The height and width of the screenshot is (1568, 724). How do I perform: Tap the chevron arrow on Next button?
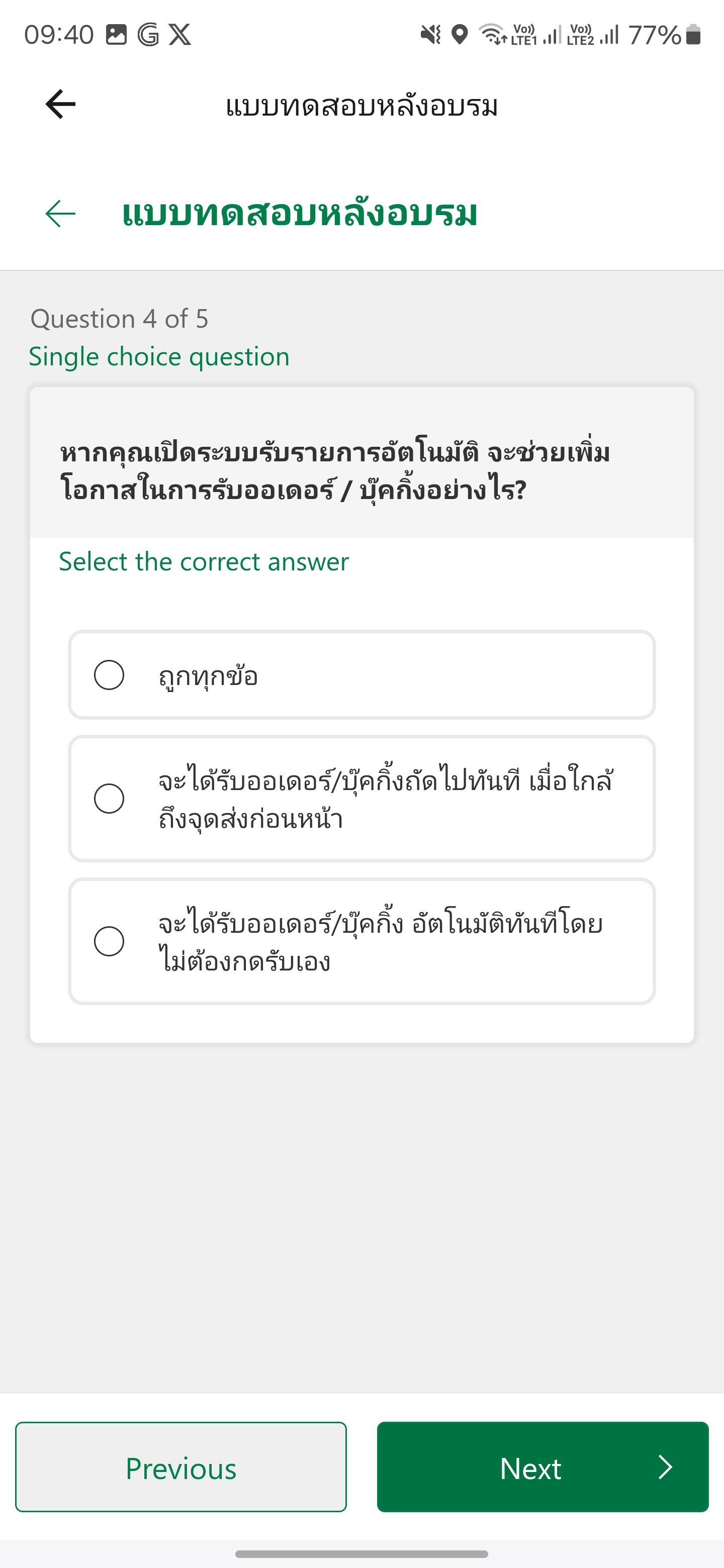click(666, 1467)
